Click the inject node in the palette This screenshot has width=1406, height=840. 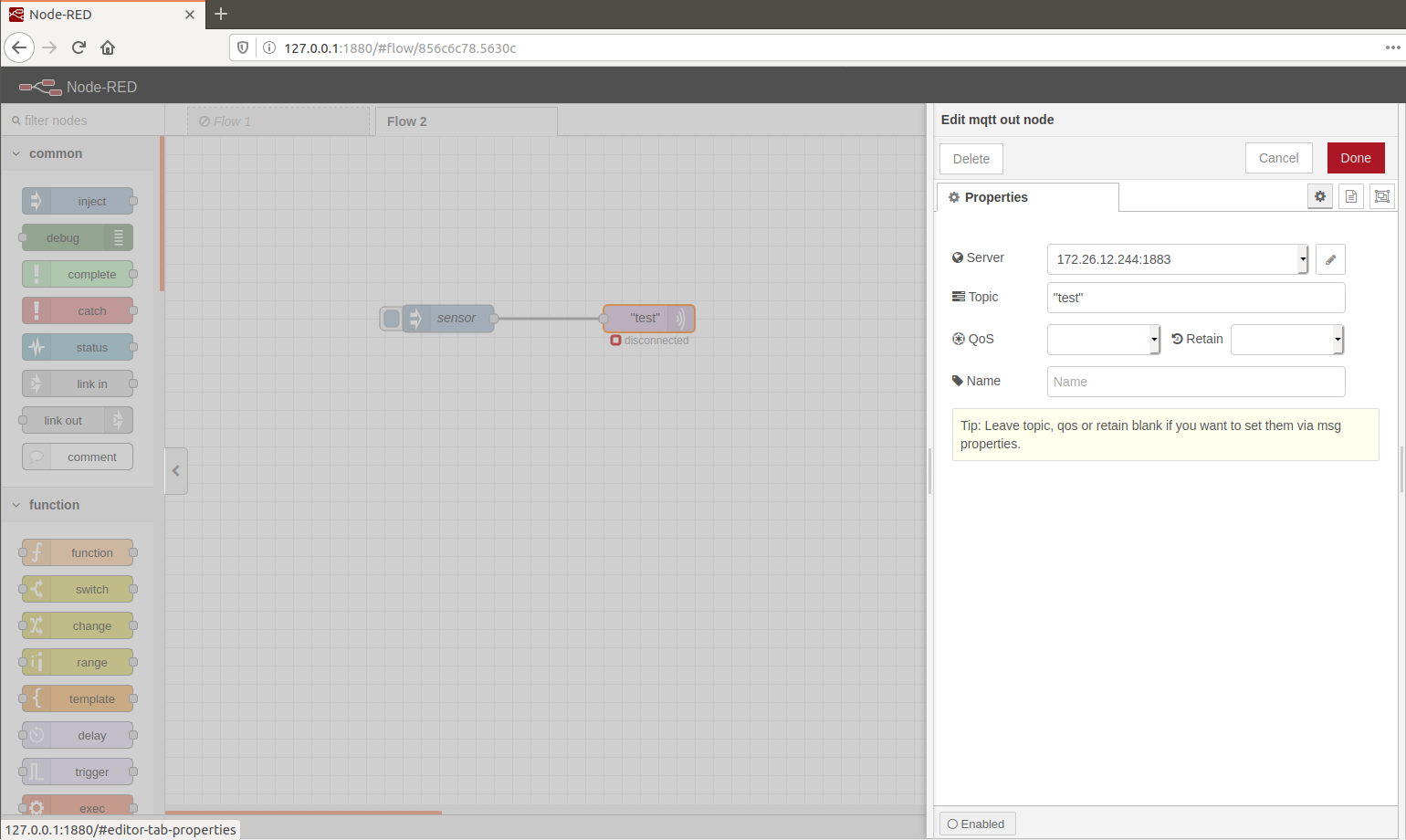click(x=78, y=201)
